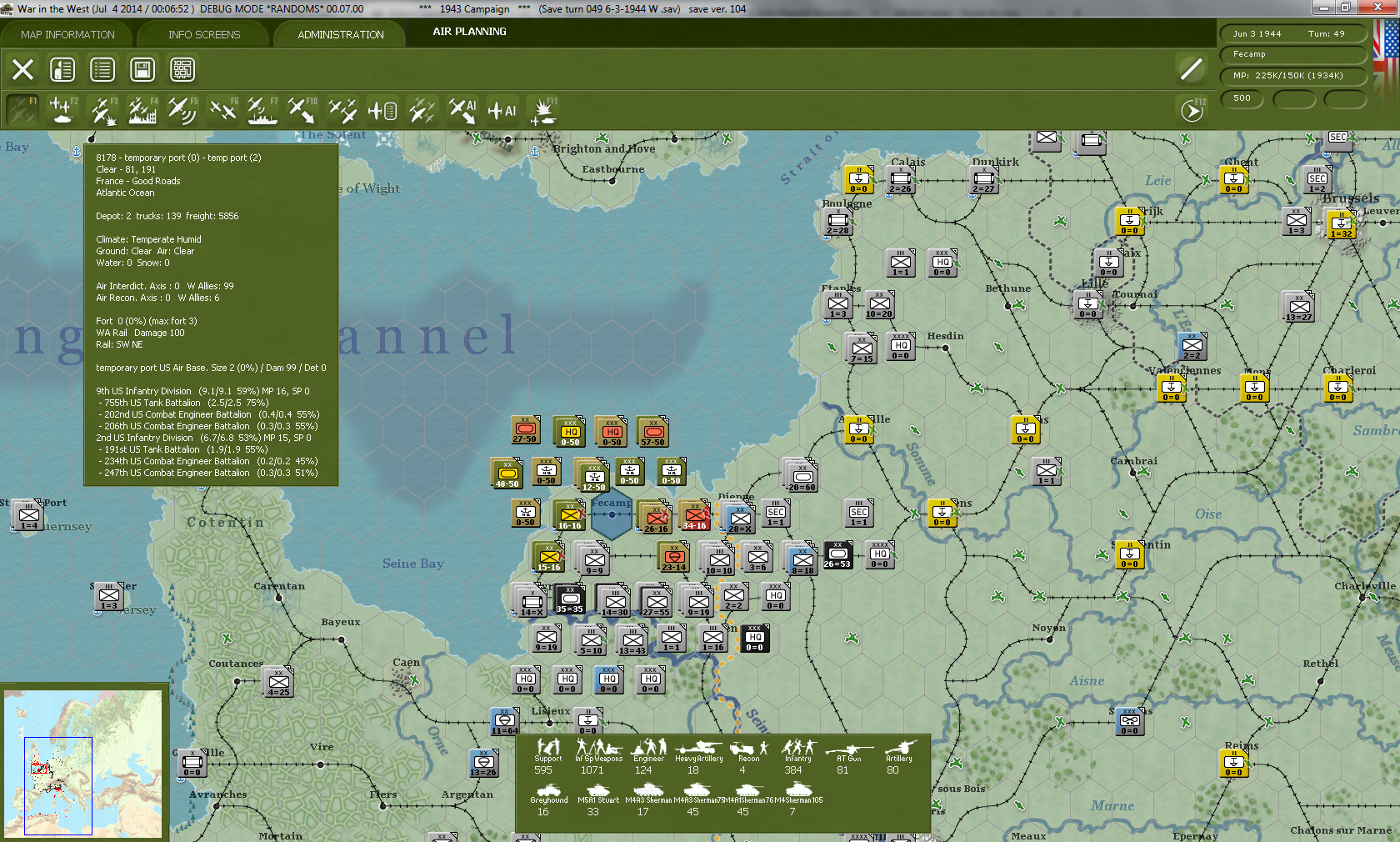The width and height of the screenshot is (1400, 842).
Task: Open the list report icon
Action: click(x=102, y=69)
